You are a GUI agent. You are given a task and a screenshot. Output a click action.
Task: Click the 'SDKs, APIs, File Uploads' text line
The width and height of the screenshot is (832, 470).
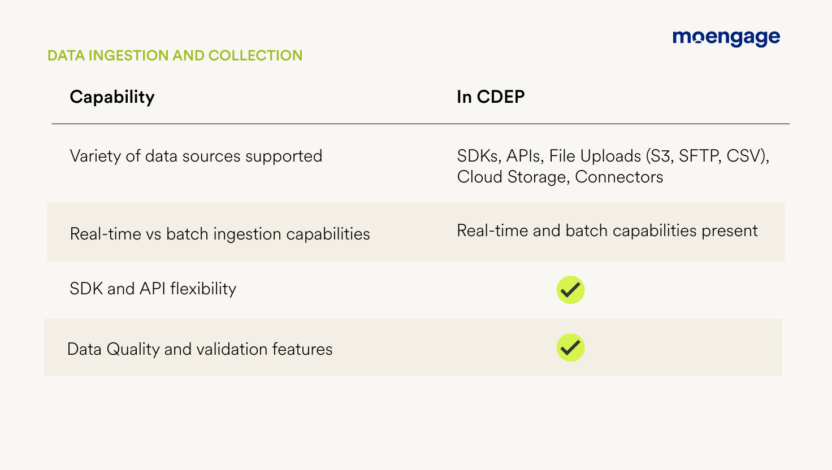(x=613, y=156)
